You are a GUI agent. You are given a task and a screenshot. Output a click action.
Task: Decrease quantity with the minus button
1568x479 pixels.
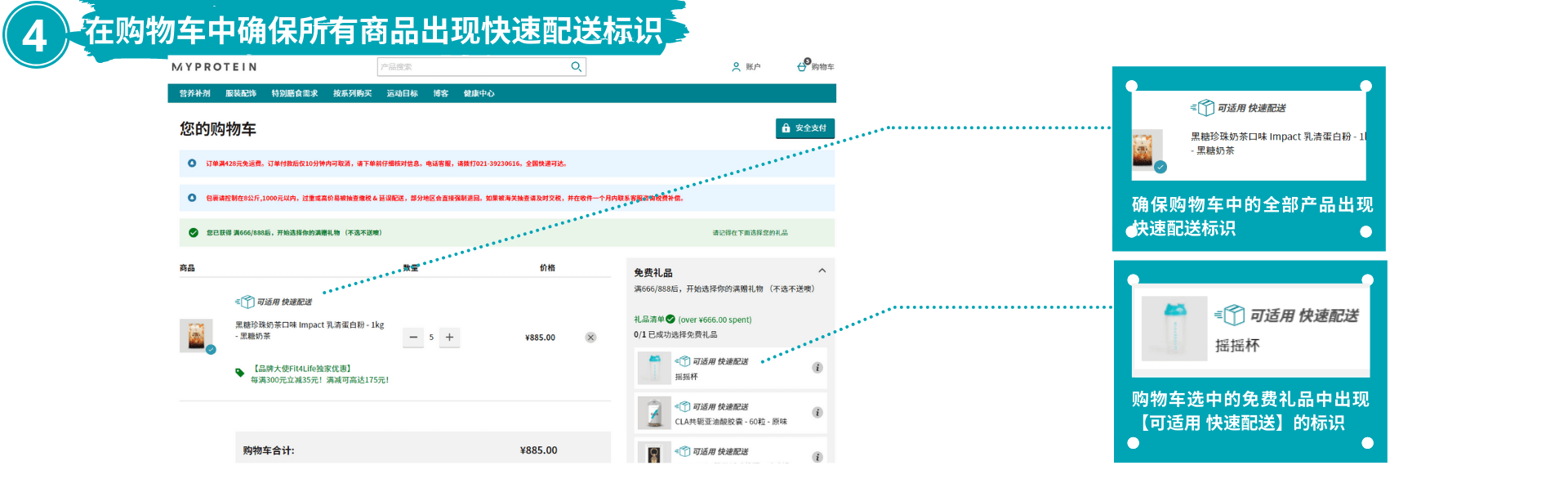coord(413,337)
